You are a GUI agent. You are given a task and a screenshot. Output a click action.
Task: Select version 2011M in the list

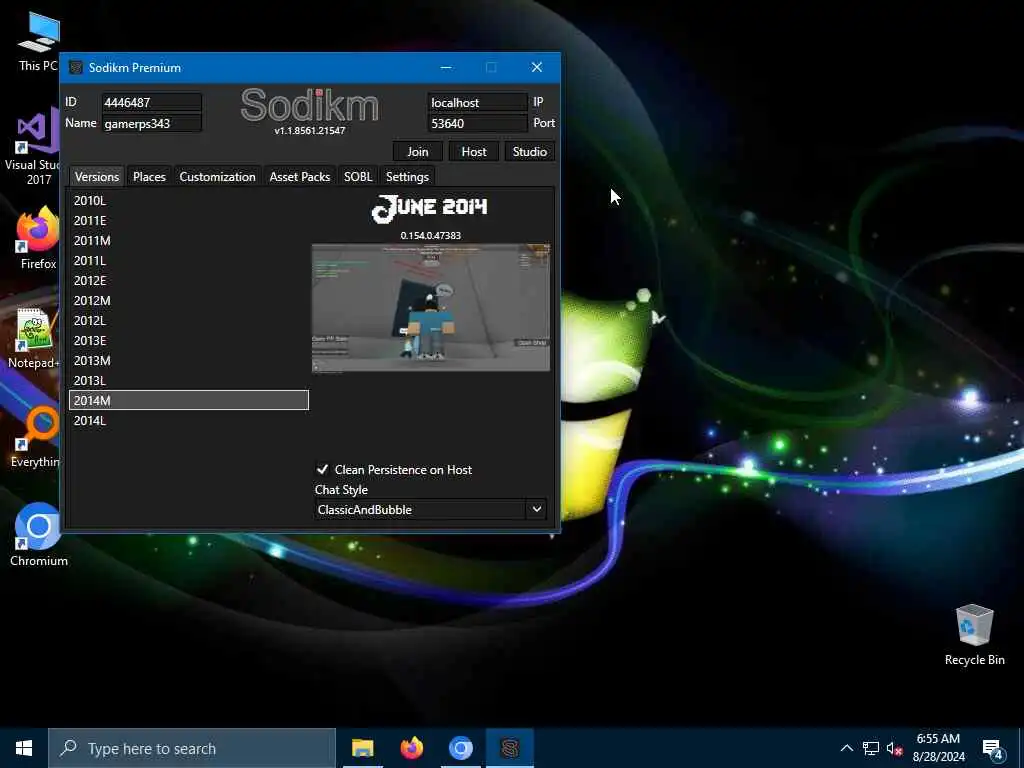[x=189, y=240]
